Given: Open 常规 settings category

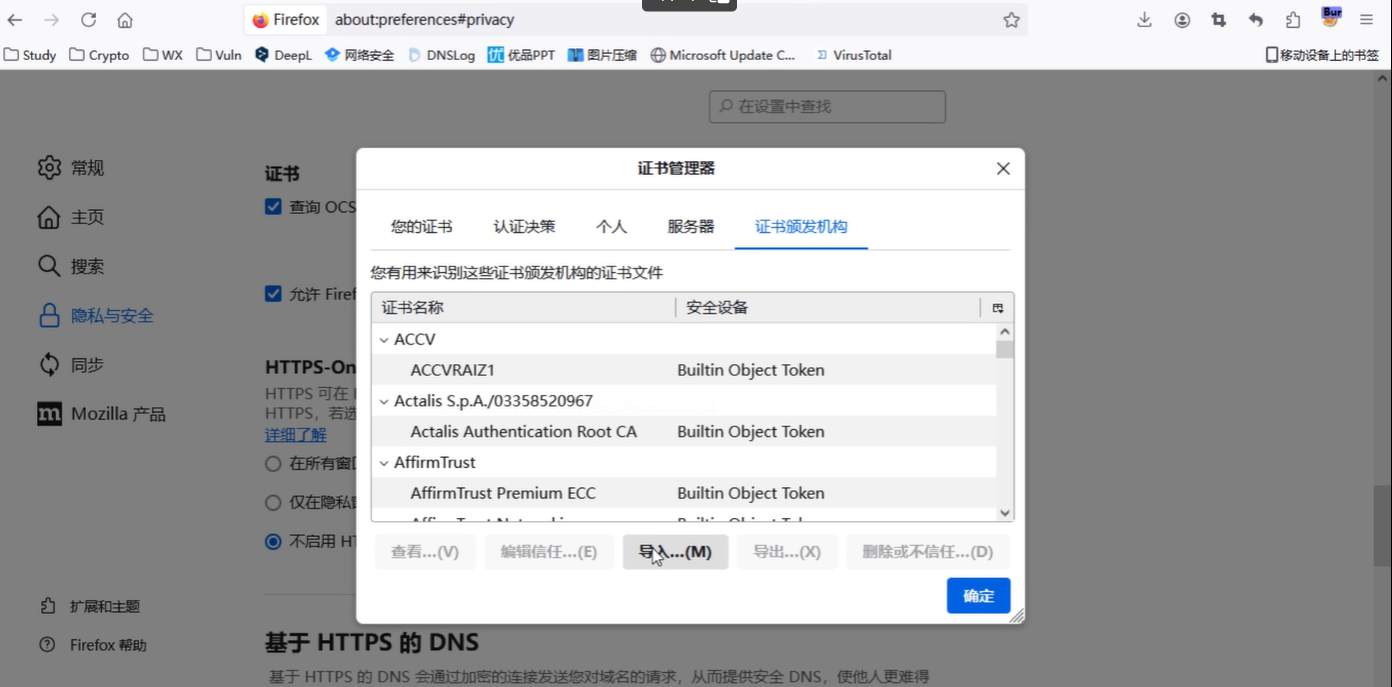Looking at the screenshot, I should 71,168.
